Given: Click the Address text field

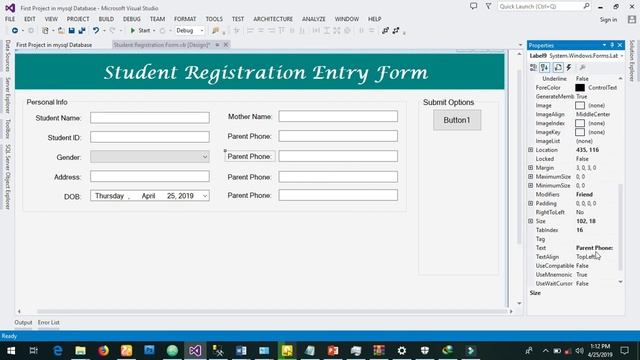Looking at the screenshot, I should click(x=150, y=176).
